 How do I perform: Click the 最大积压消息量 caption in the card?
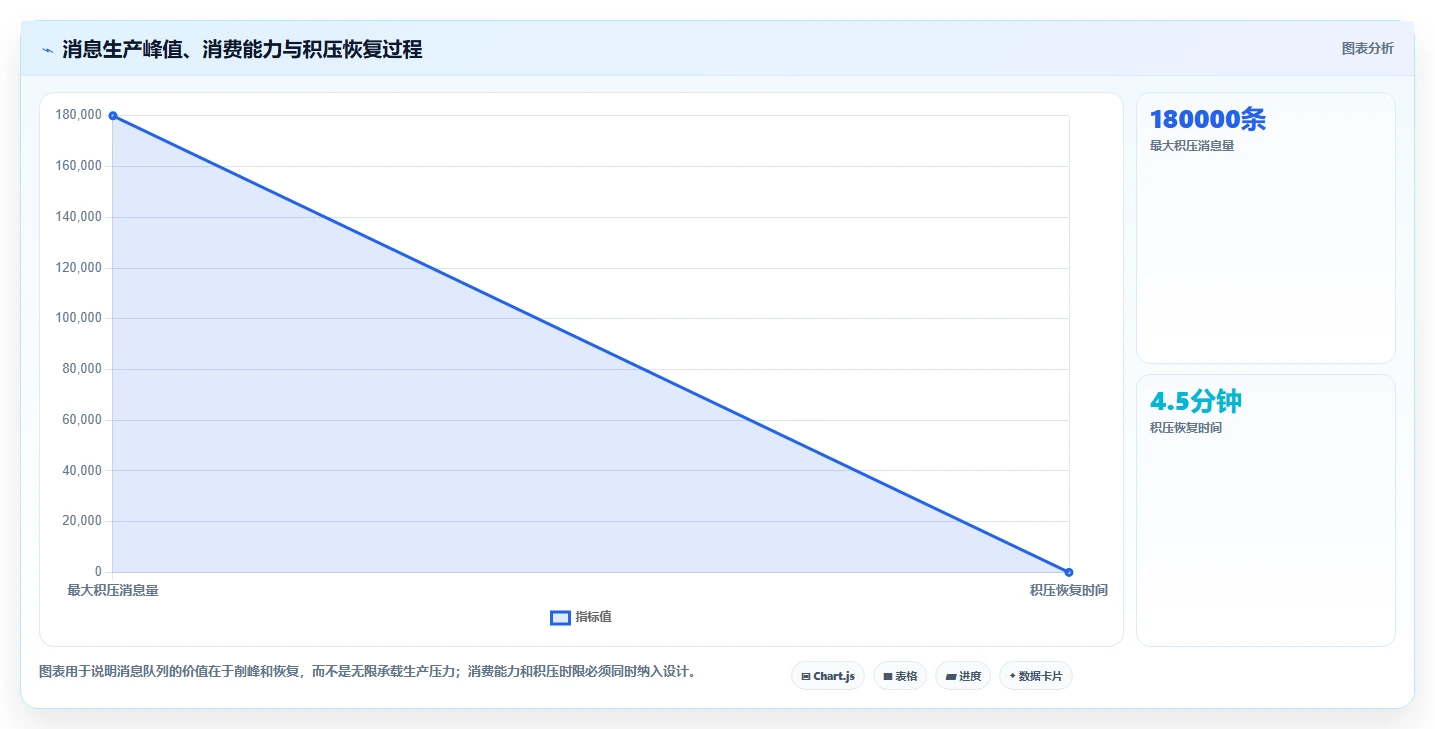click(x=1192, y=146)
